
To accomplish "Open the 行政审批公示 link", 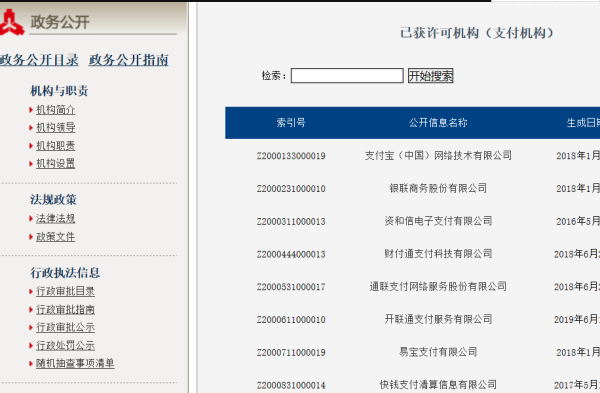I will click(65, 328).
